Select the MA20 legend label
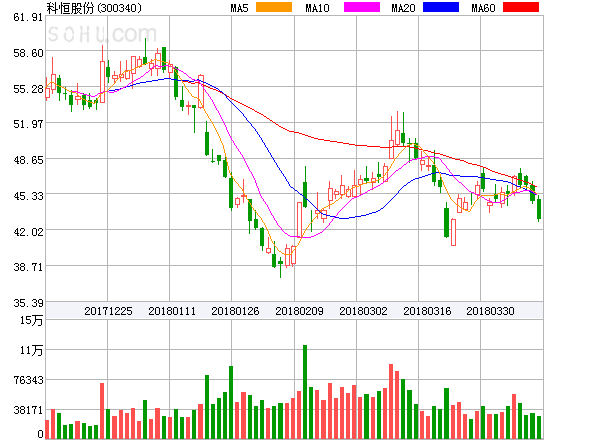 pos(403,8)
